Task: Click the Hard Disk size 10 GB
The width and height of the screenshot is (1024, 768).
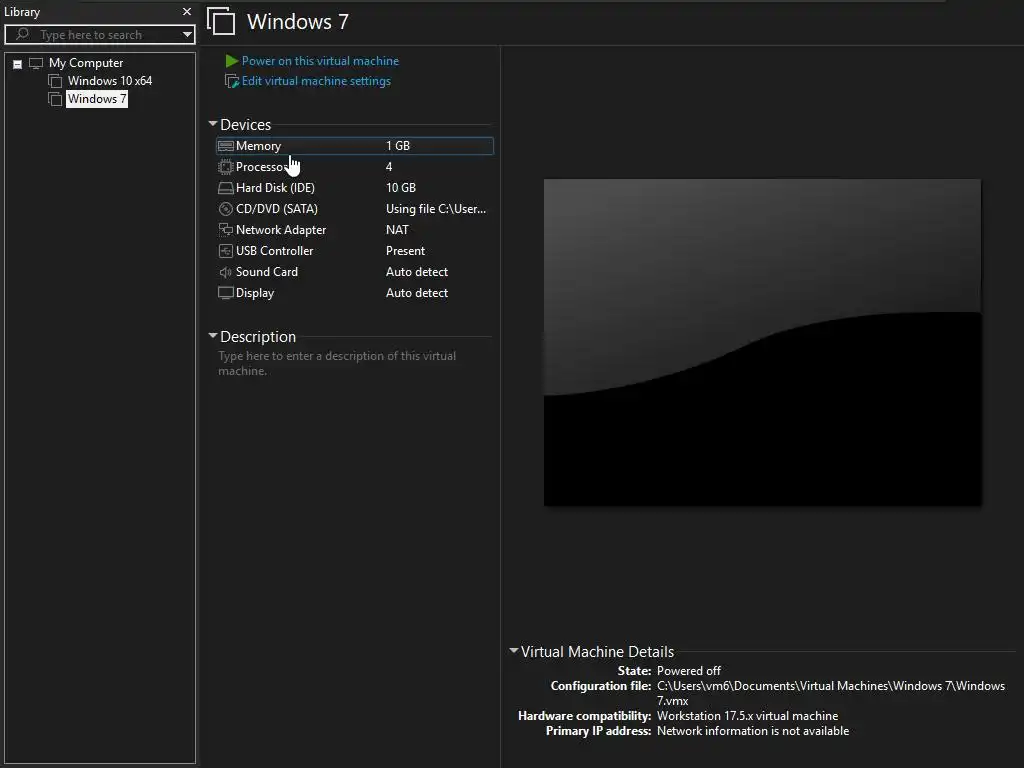Action: tap(400, 187)
